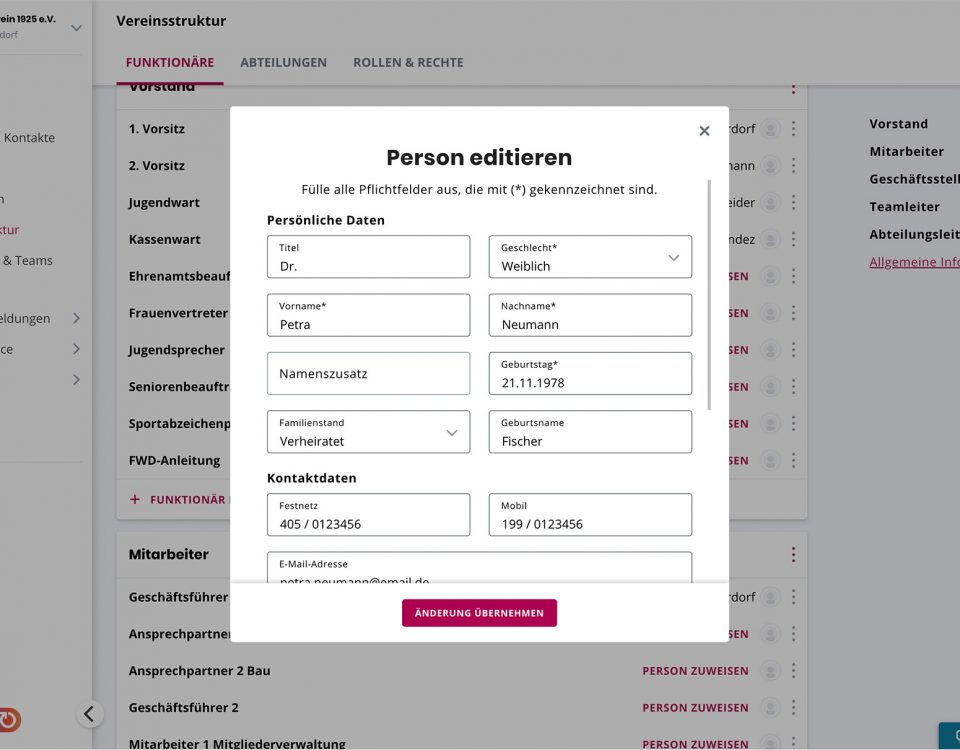Open three-dot menu for Ansprechpartner 2 Bau
This screenshot has height=750, width=960.
coord(793,671)
